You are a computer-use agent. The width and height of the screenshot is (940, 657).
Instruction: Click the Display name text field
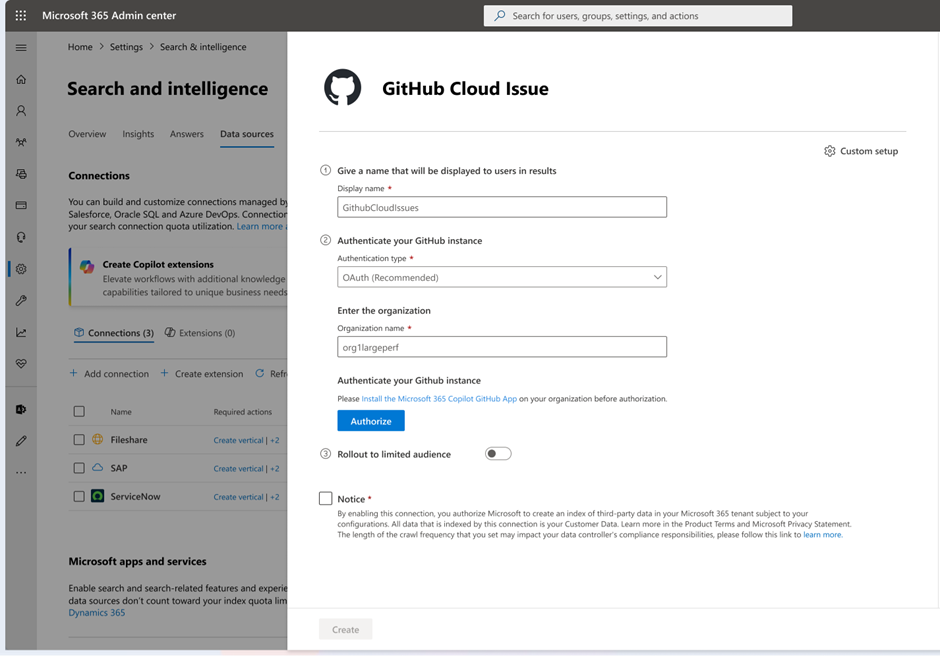[x=502, y=207]
